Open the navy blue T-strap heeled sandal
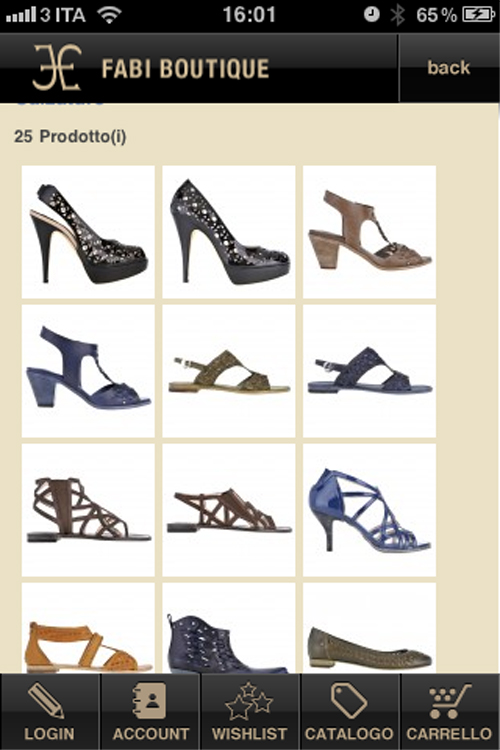The width and height of the screenshot is (500, 750). pos(88,371)
